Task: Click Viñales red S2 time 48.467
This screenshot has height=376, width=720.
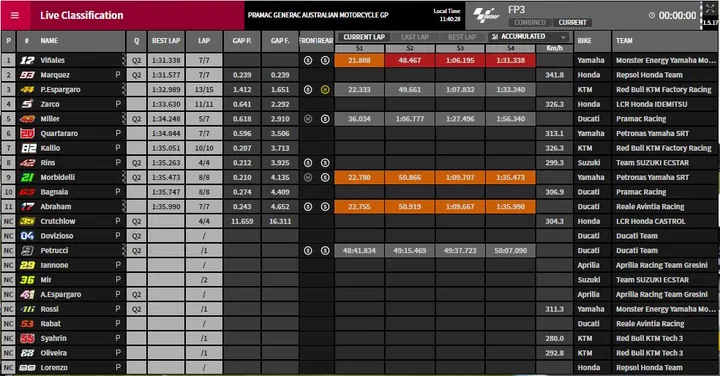Action: pos(410,60)
